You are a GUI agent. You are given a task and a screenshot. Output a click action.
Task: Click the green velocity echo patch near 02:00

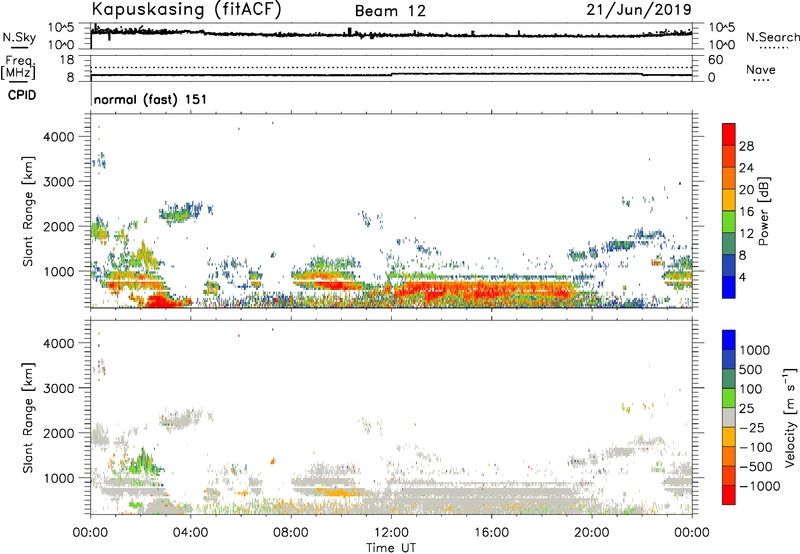(144, 462)
